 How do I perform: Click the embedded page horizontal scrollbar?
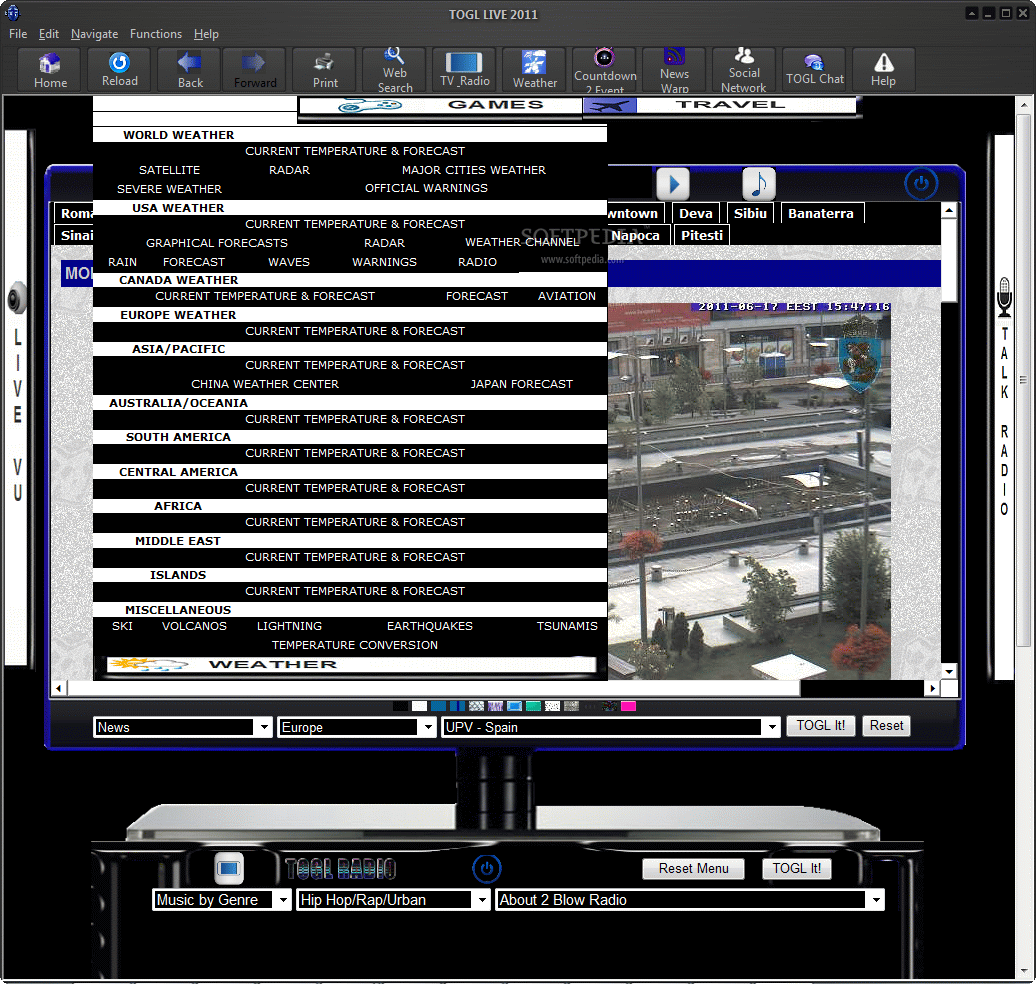point(433,689)
